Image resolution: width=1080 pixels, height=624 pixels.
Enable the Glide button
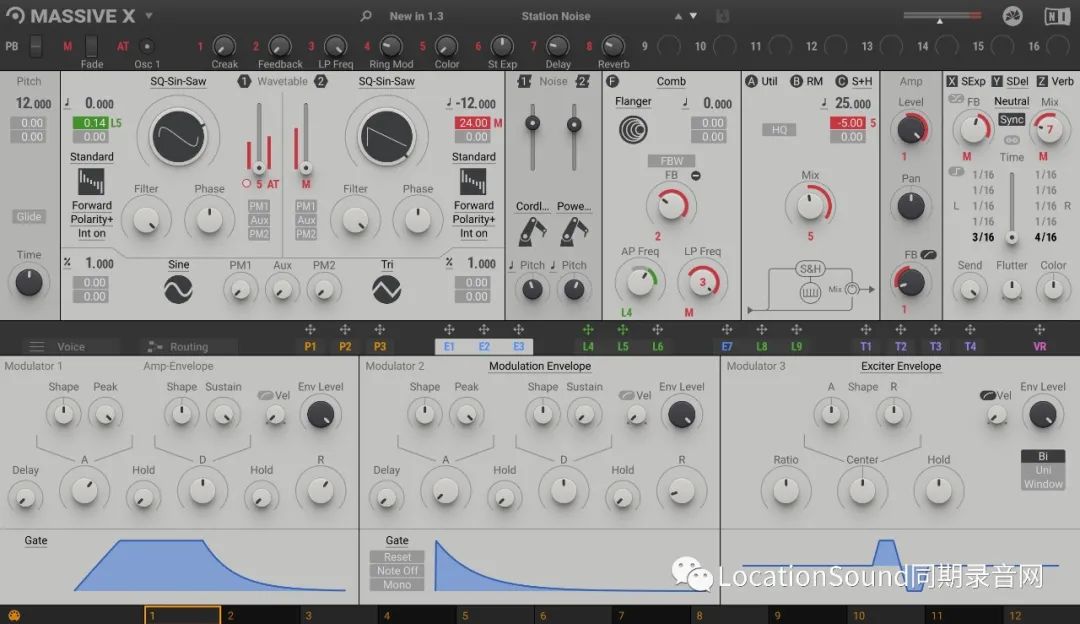(29, 217)
